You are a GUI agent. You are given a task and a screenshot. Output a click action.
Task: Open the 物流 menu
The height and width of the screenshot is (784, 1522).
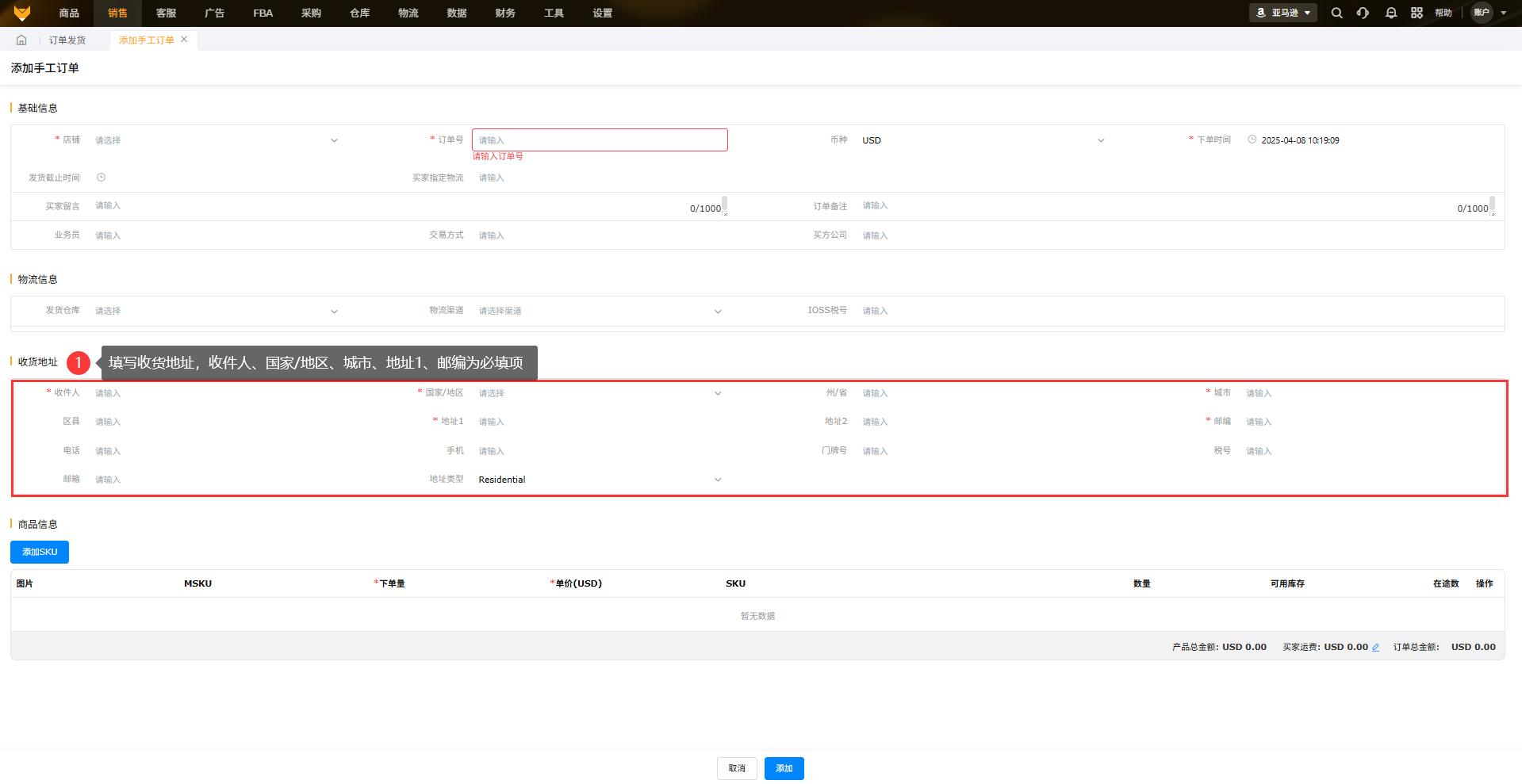408,13
